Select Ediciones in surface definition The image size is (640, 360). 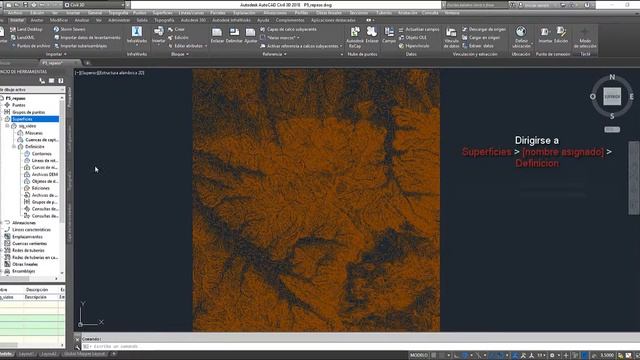point(40,188)
